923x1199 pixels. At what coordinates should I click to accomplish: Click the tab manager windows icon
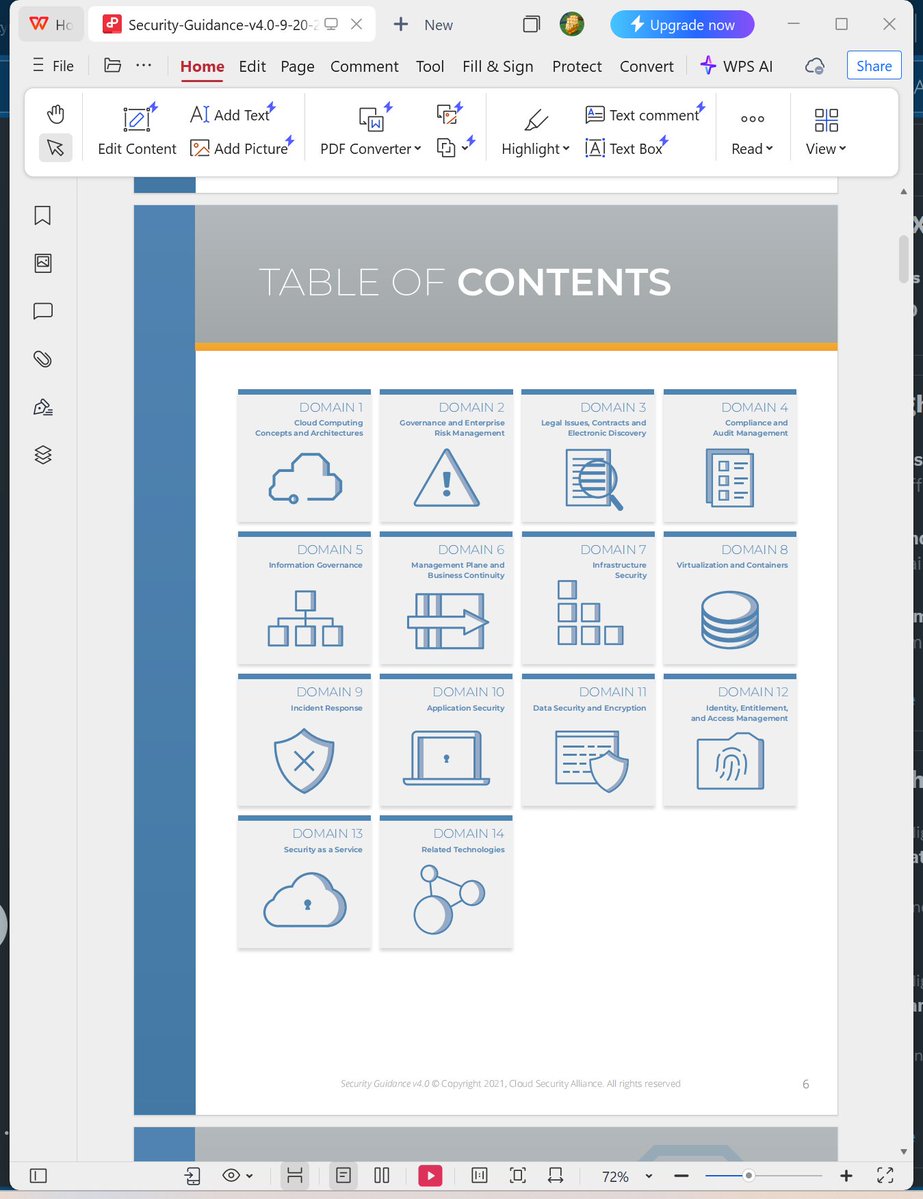click(531, 24)
